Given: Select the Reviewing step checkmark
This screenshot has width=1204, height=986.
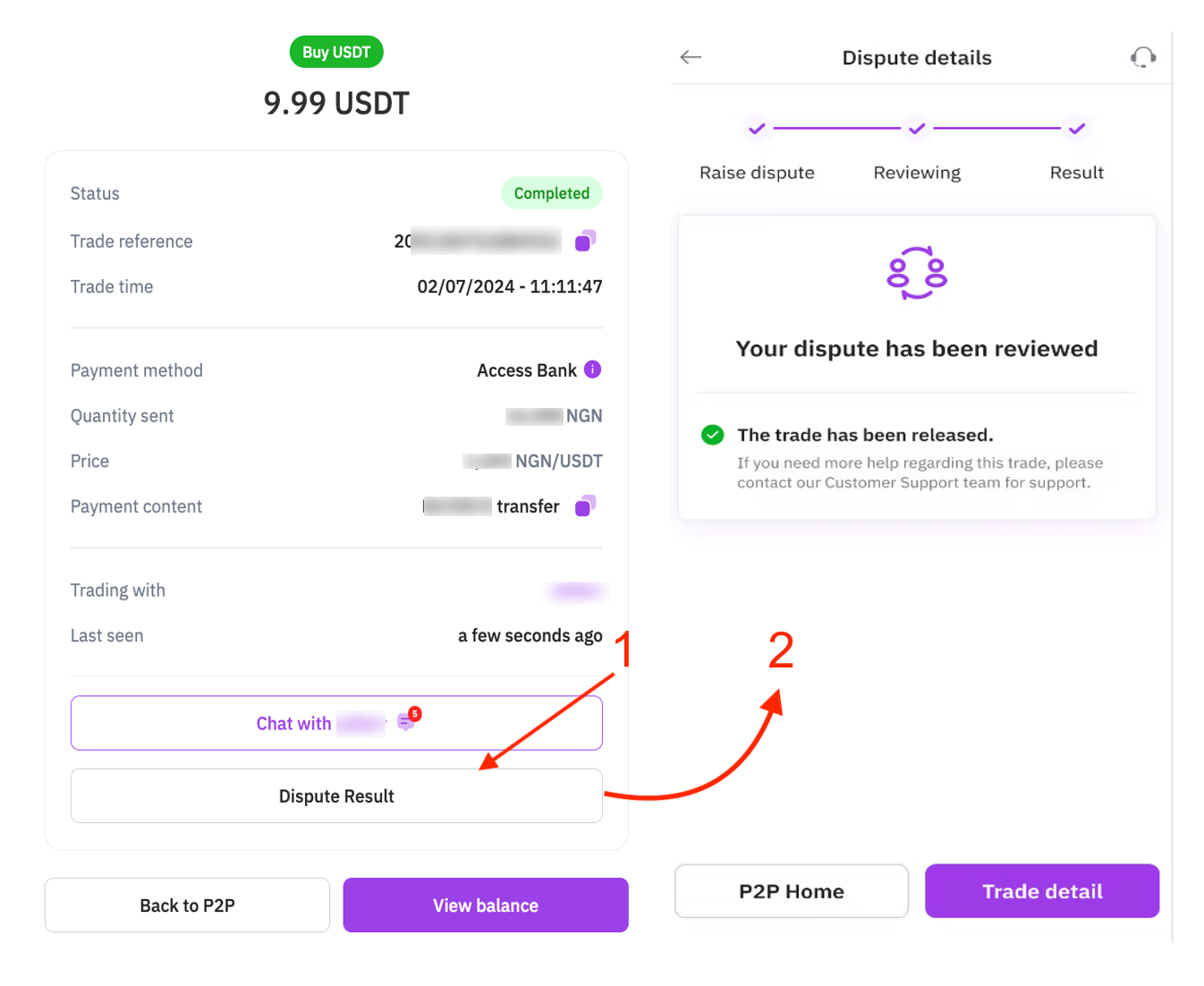Looking at the screenshot, I should [917, 129].
